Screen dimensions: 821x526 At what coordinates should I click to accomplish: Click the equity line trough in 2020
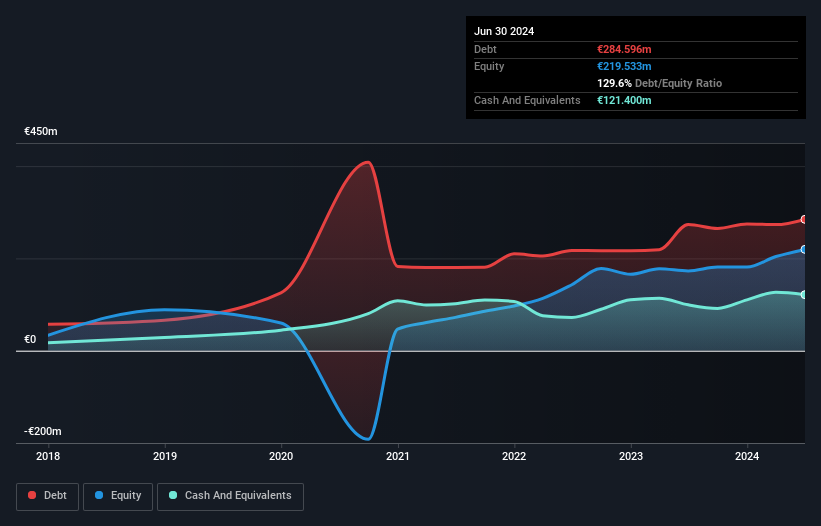click(368, 439)
